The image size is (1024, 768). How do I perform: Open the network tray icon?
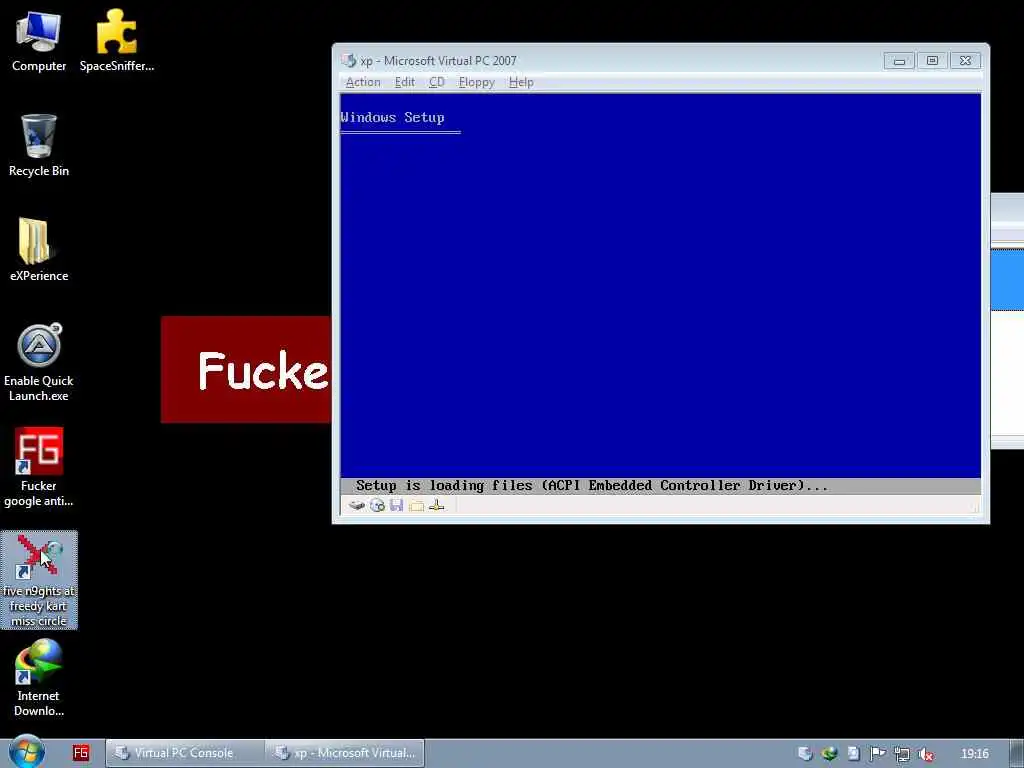coord(902,754)
